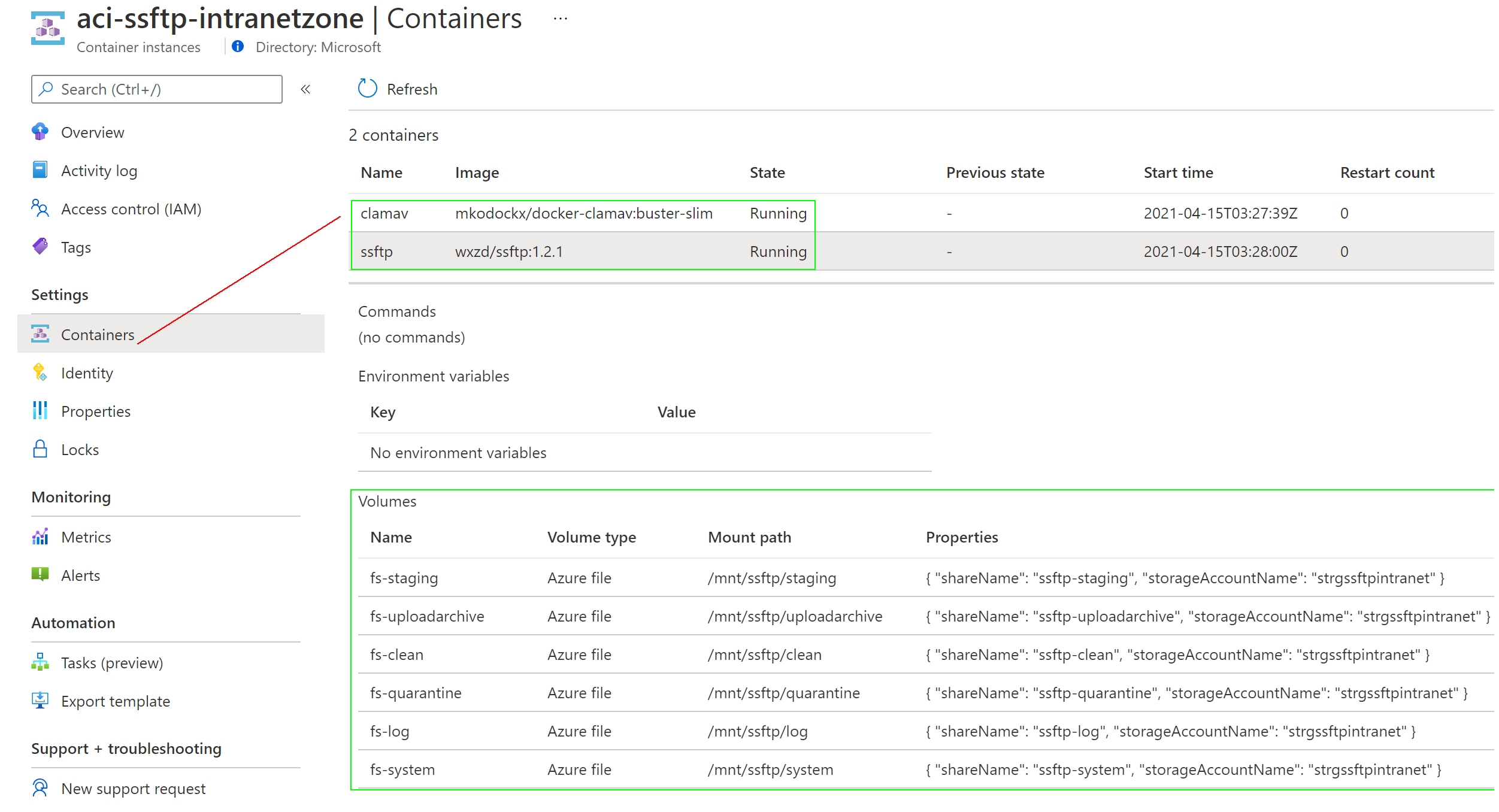Click the purple Tags icon
The image size is (1499, 812).
(40, 247)
